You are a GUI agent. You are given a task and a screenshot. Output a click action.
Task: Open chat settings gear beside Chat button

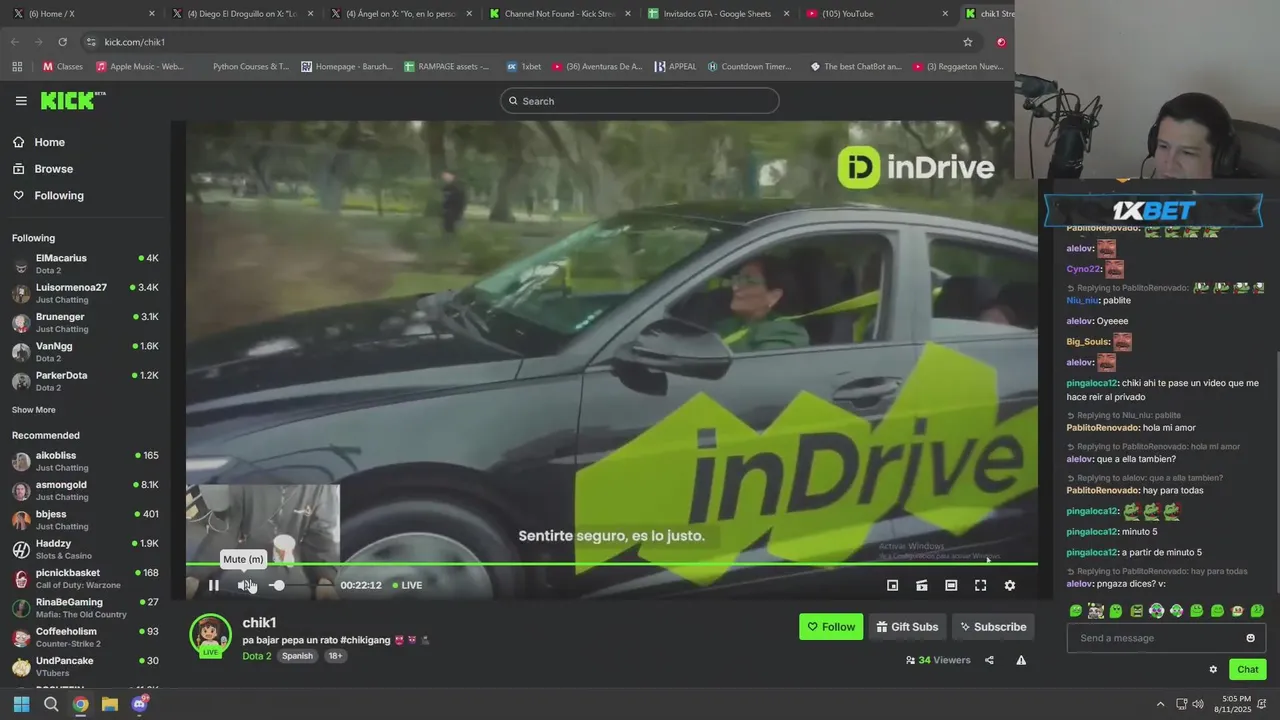[1213, 670]
